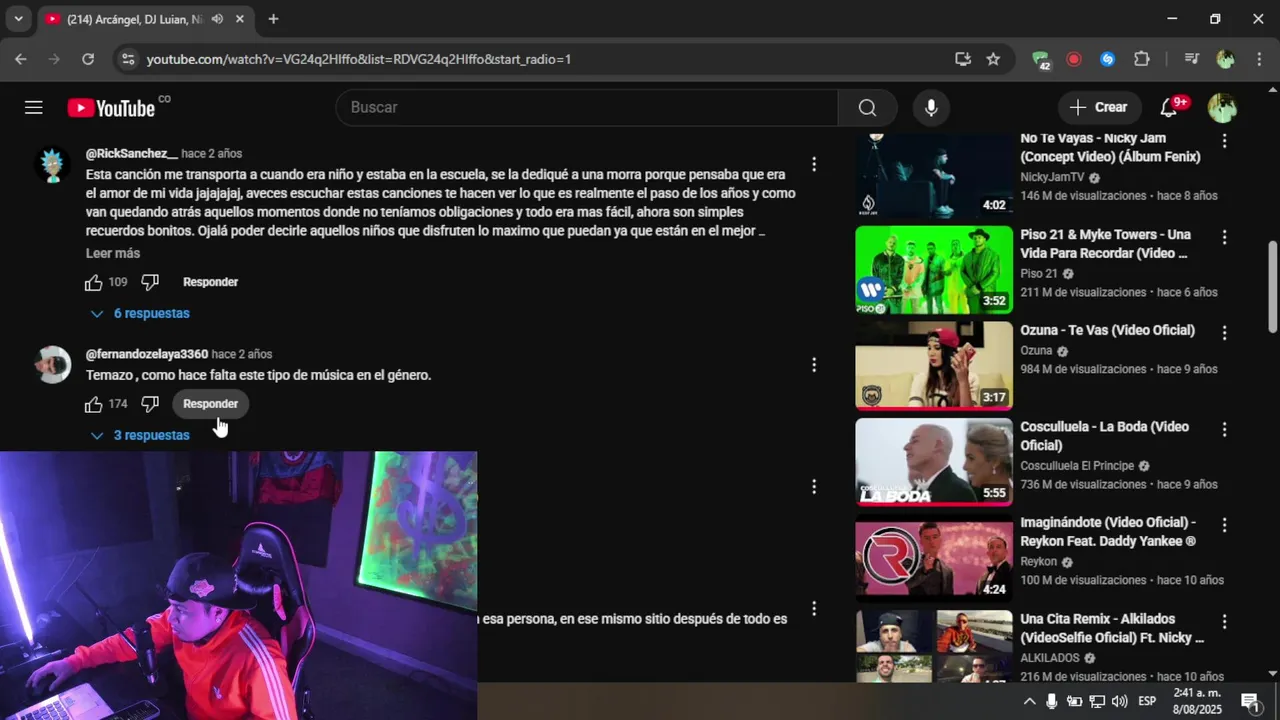
Task: Show hidden system tray icons
Action: click(x=1029, y=701)
